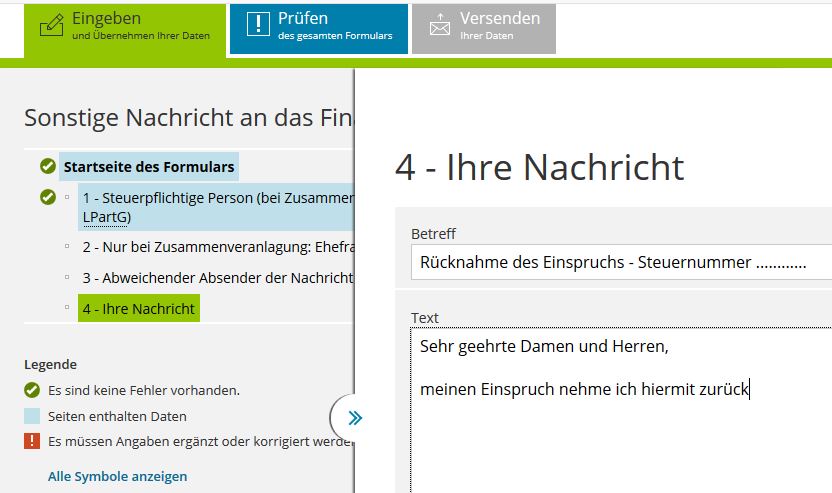Click the green checkmark beside Startseite des Formulars
This screenshot has height=493, width=832.
(47, 166)
